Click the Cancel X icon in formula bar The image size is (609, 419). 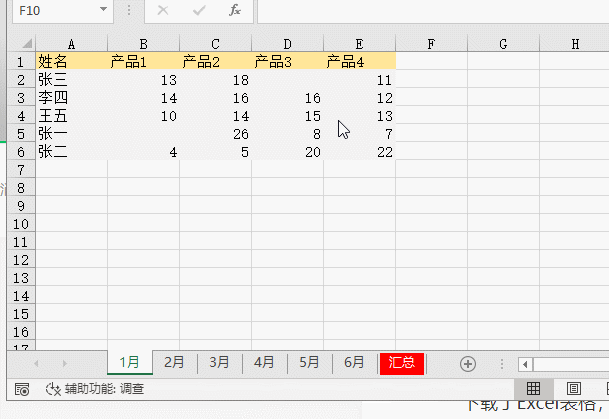coord(163,10)
